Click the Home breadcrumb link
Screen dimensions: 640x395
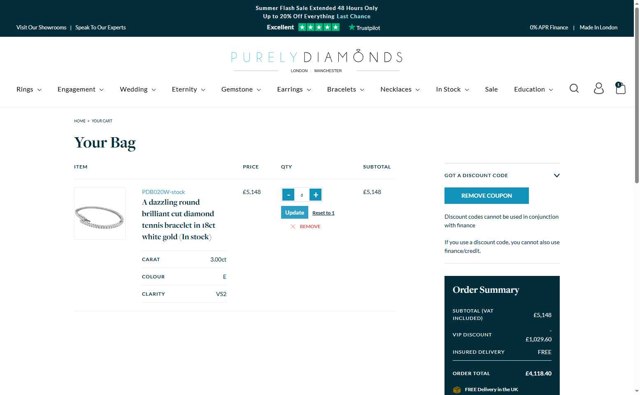pos(80,121)
